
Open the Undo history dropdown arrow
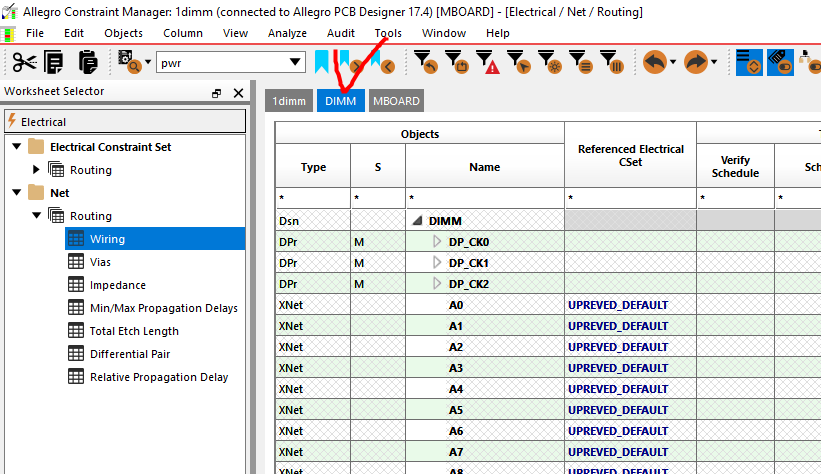[x=673, y=62]
